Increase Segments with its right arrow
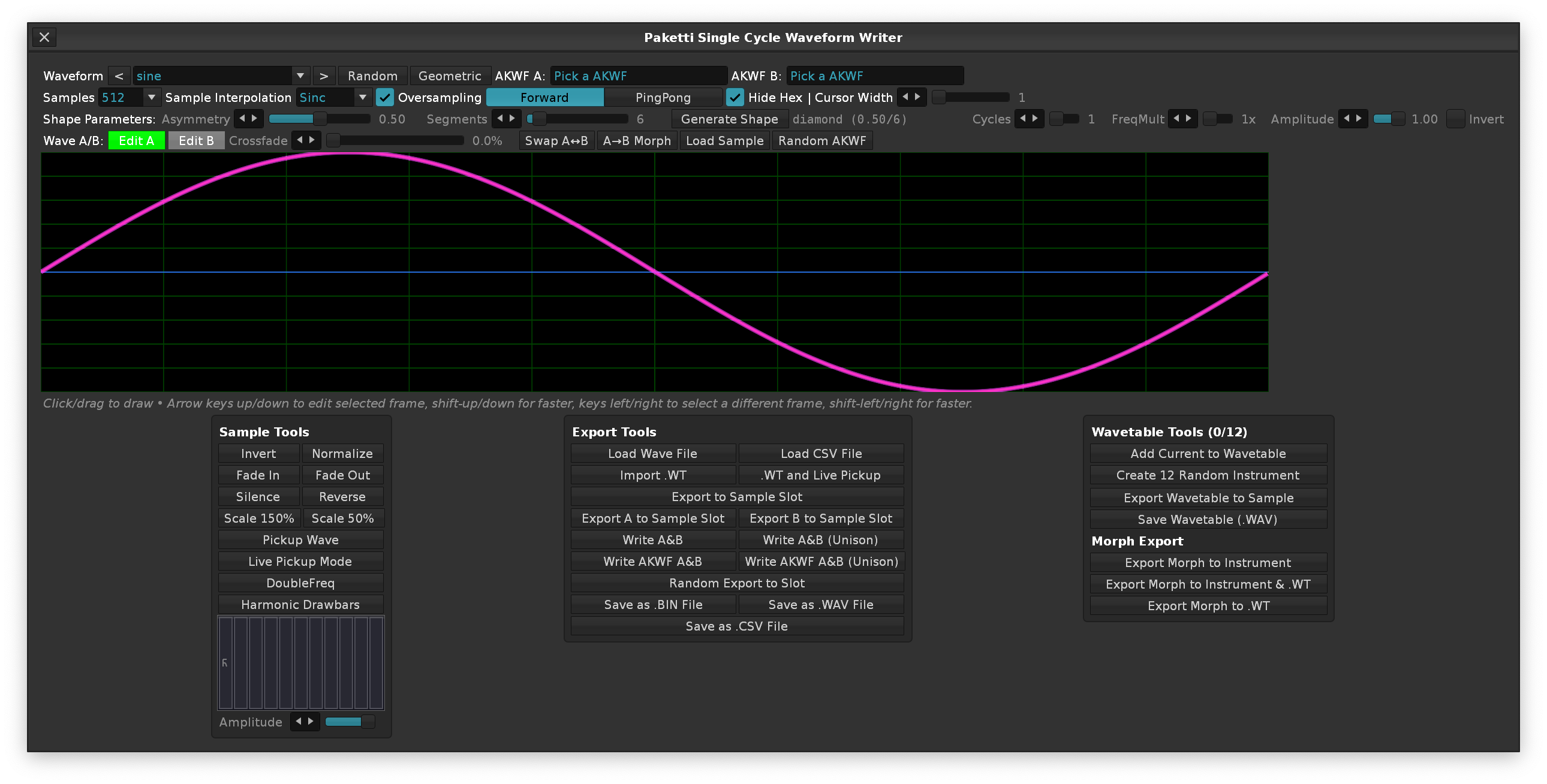The width and height of the screenshot is (1547, 784). pos(512,118)
